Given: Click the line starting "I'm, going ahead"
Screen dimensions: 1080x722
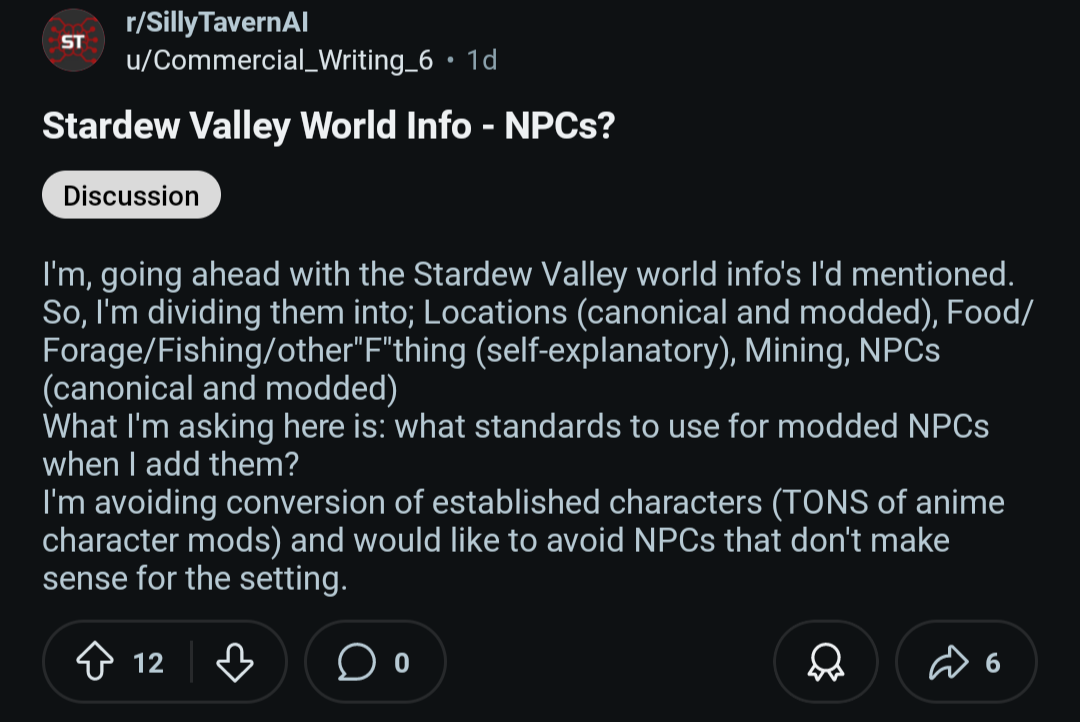Looking at the screenshot, I should click(x=528, y=274).
